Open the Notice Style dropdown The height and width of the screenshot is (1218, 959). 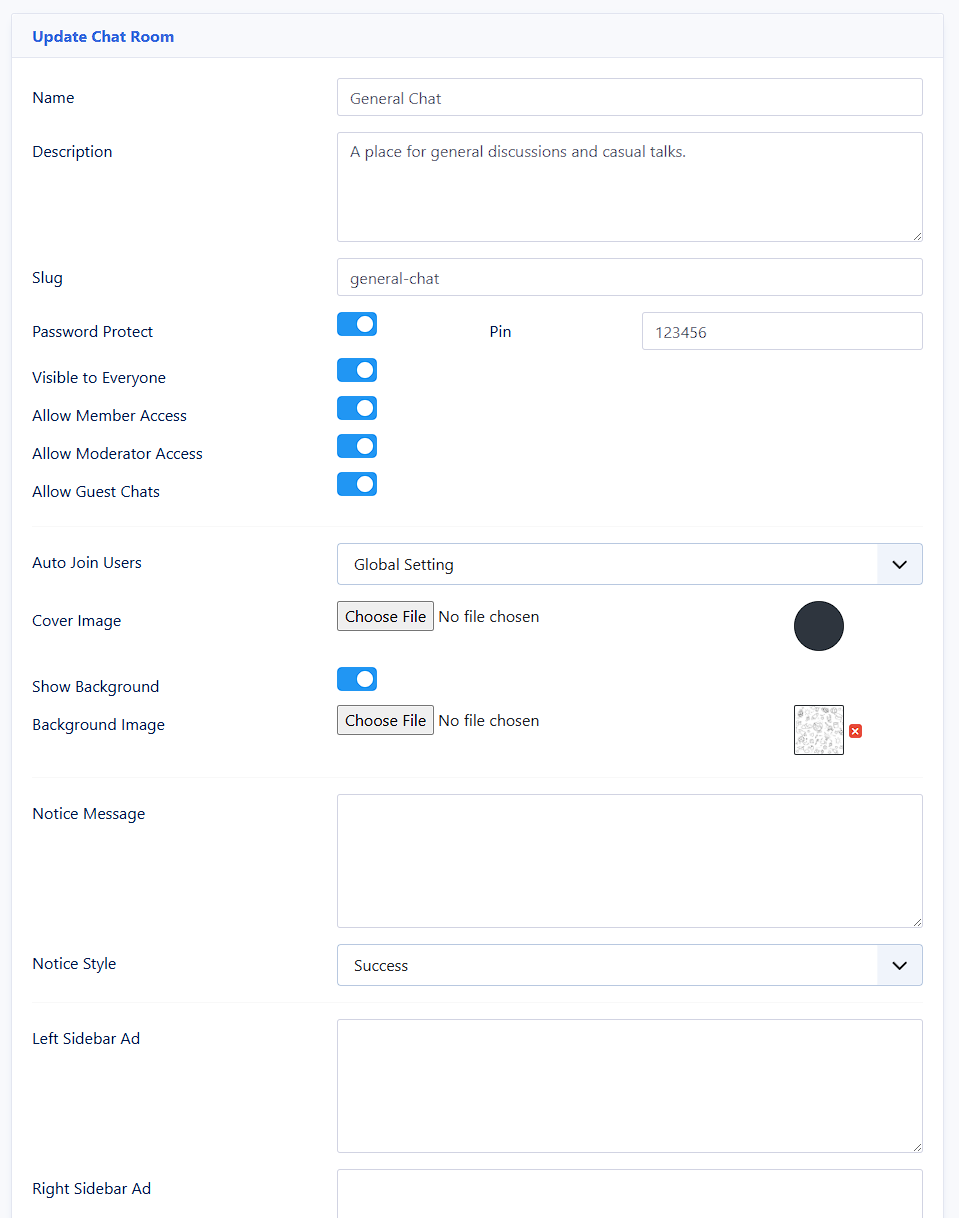coord(630,965)
